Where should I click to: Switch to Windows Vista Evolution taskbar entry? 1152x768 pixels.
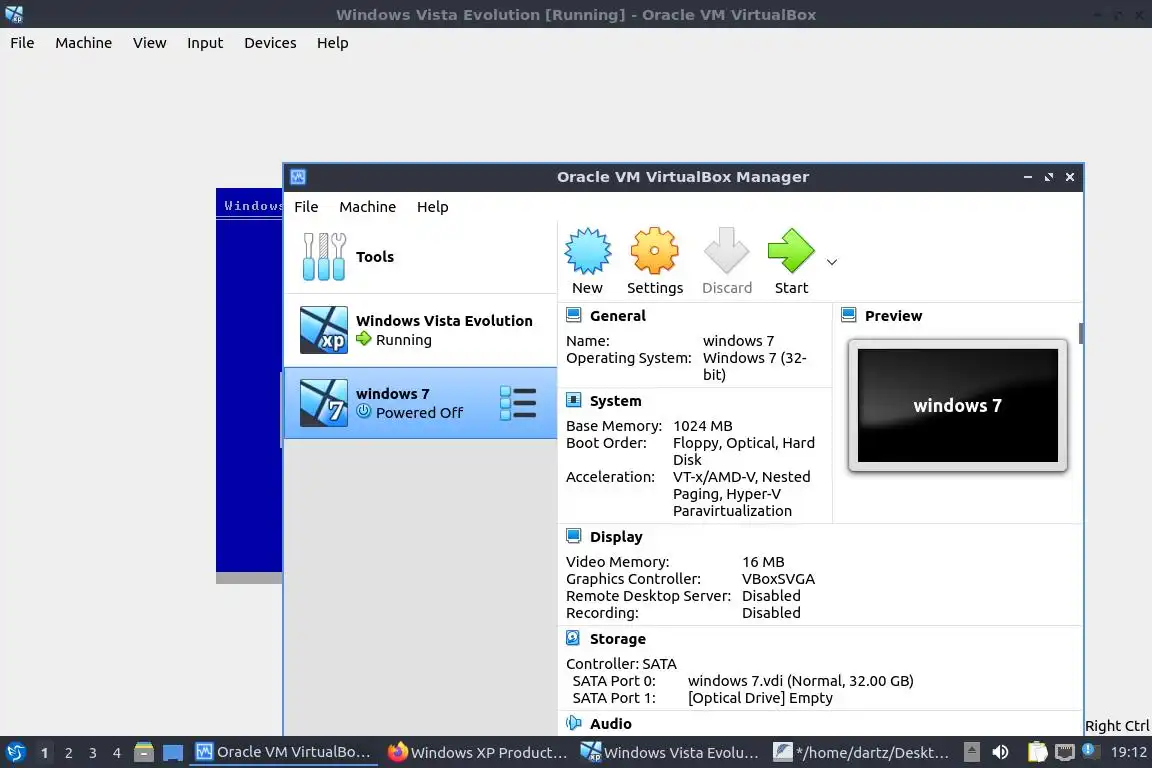point(670,752)
